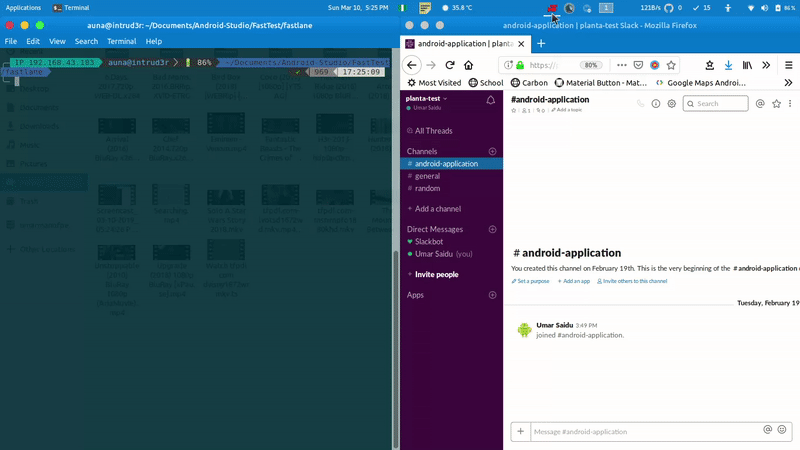Focus the Slack search field
This screenshot has width=800, height=450.
click(x=715, y=104)
